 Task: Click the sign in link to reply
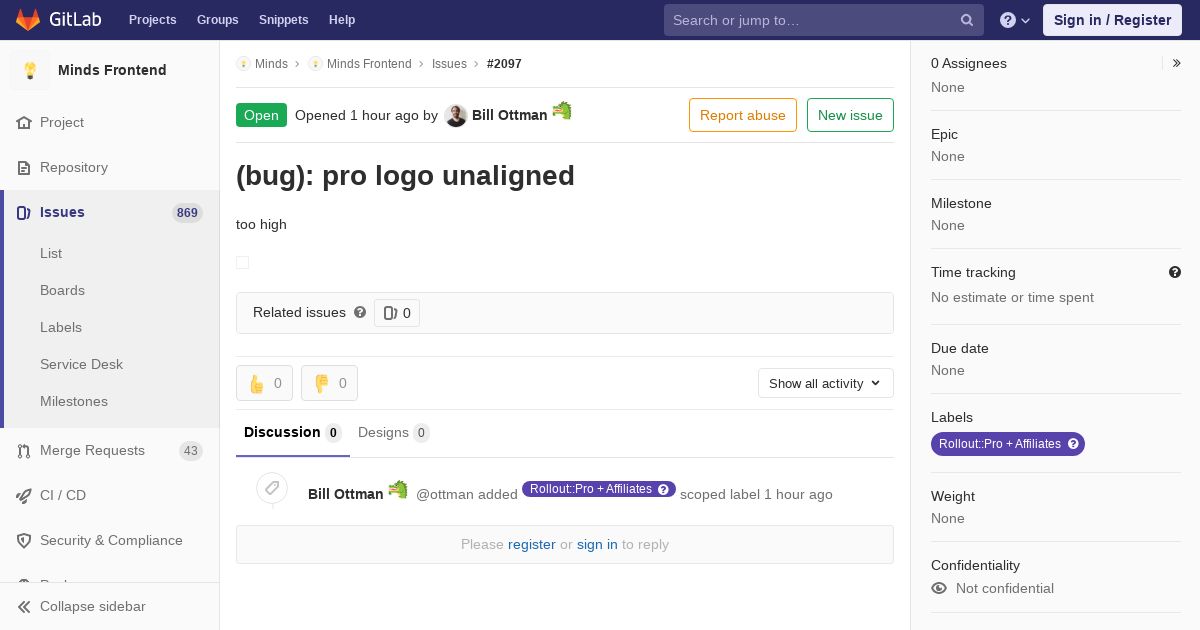[597, 545]
